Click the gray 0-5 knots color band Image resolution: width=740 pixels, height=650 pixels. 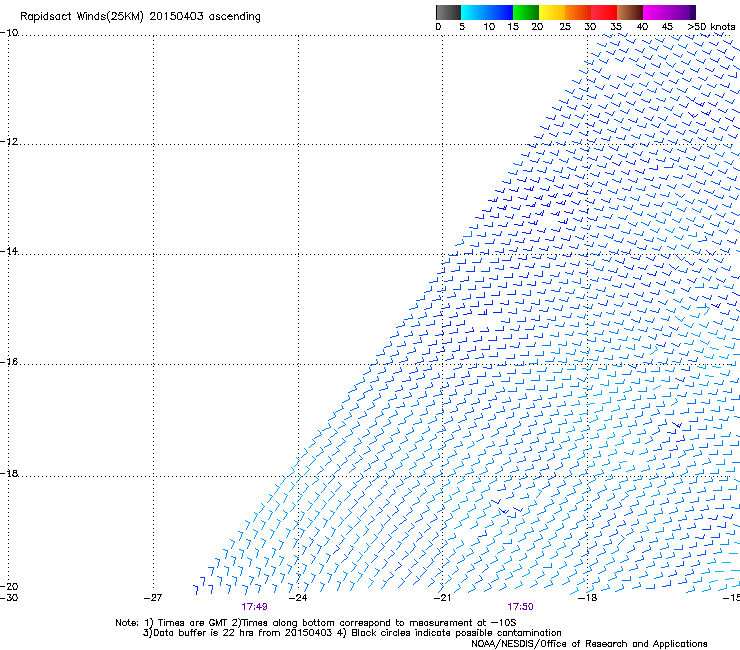pyautogui.click(x=448, y=12)
